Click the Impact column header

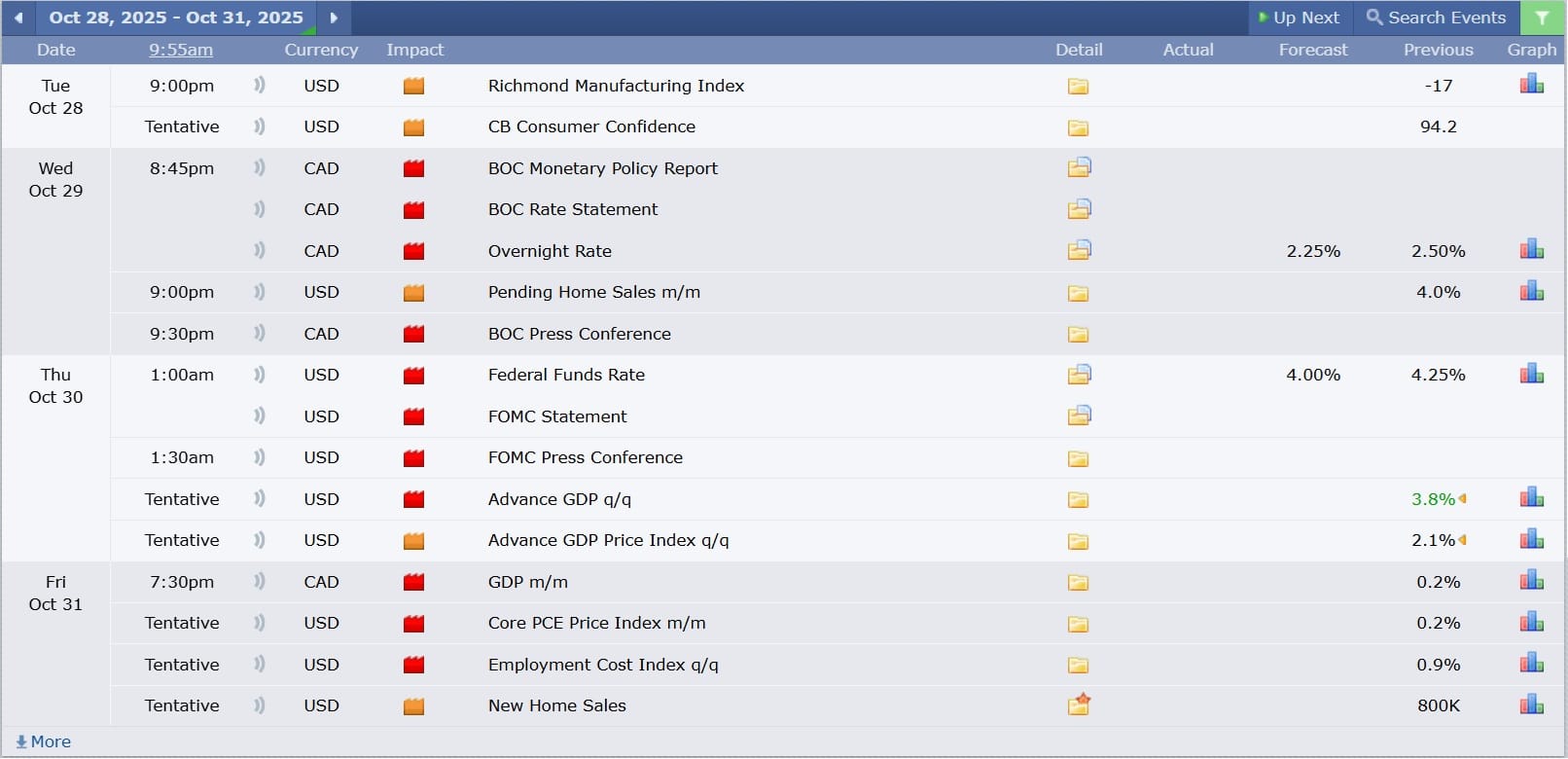[x=414, y=50]
